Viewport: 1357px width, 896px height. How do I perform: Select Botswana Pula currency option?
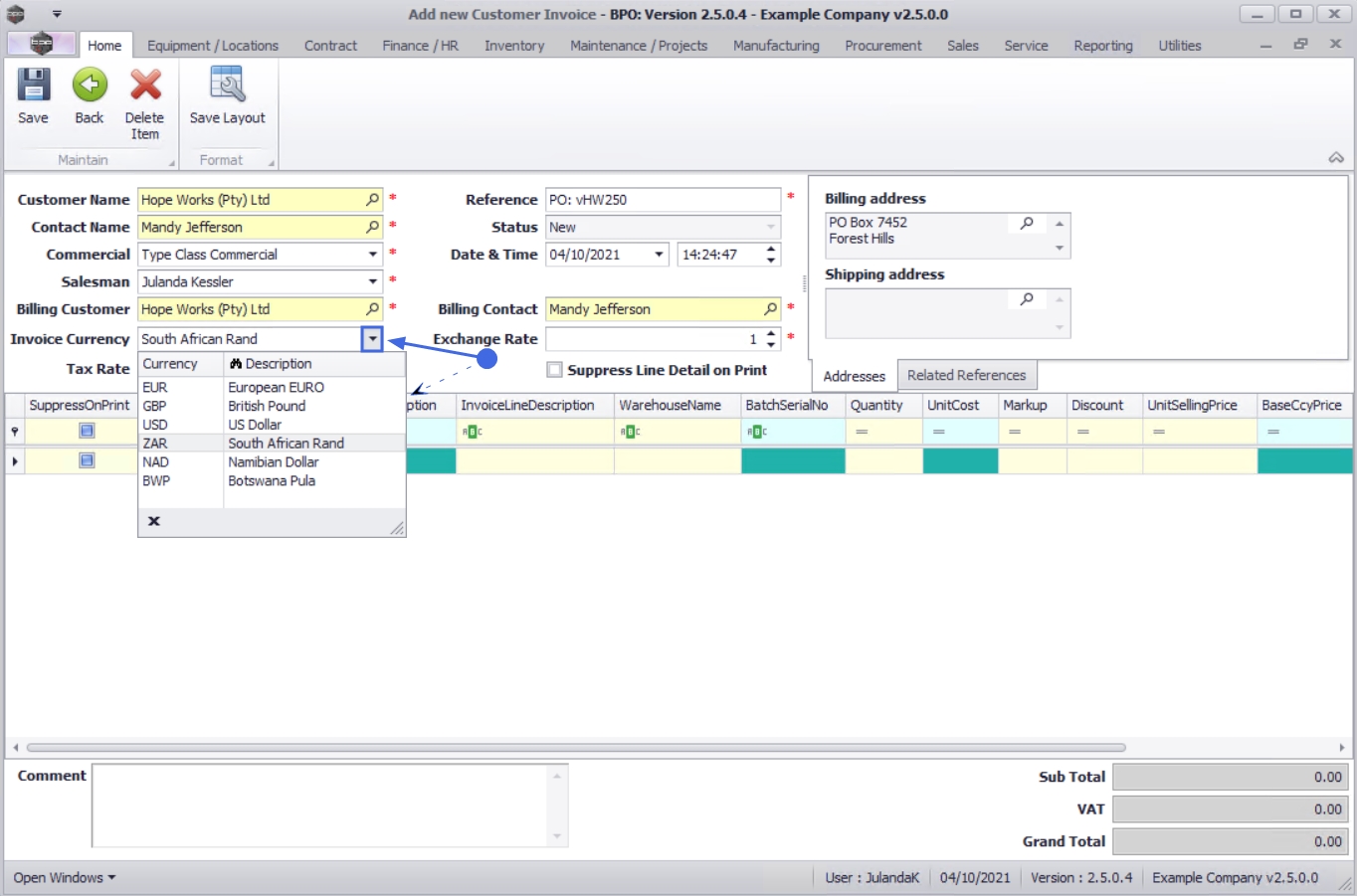272,481
